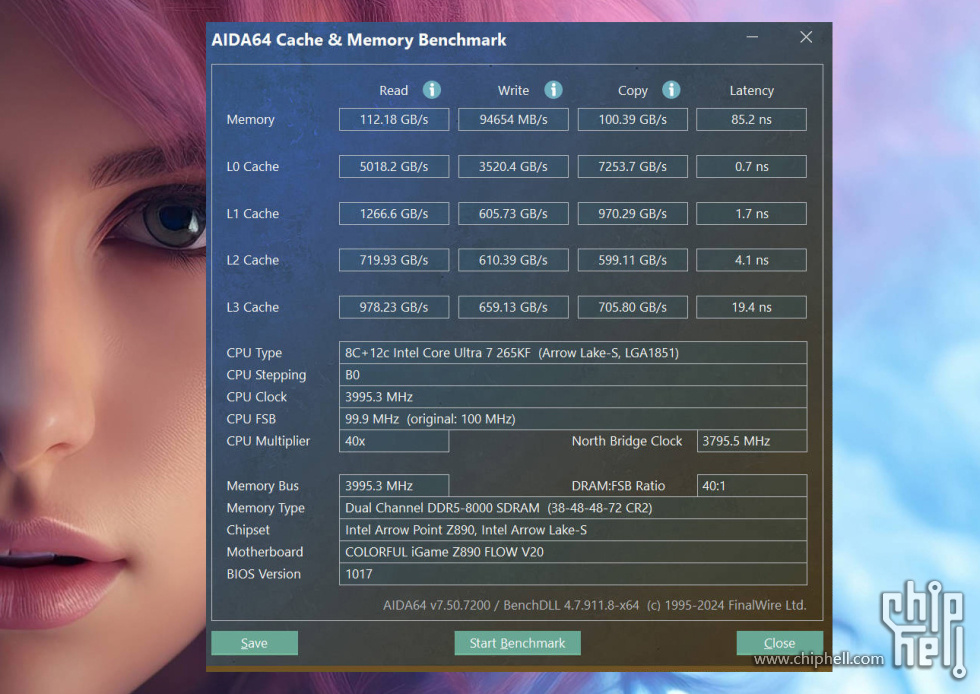Click the CPU Clock label

256,396
